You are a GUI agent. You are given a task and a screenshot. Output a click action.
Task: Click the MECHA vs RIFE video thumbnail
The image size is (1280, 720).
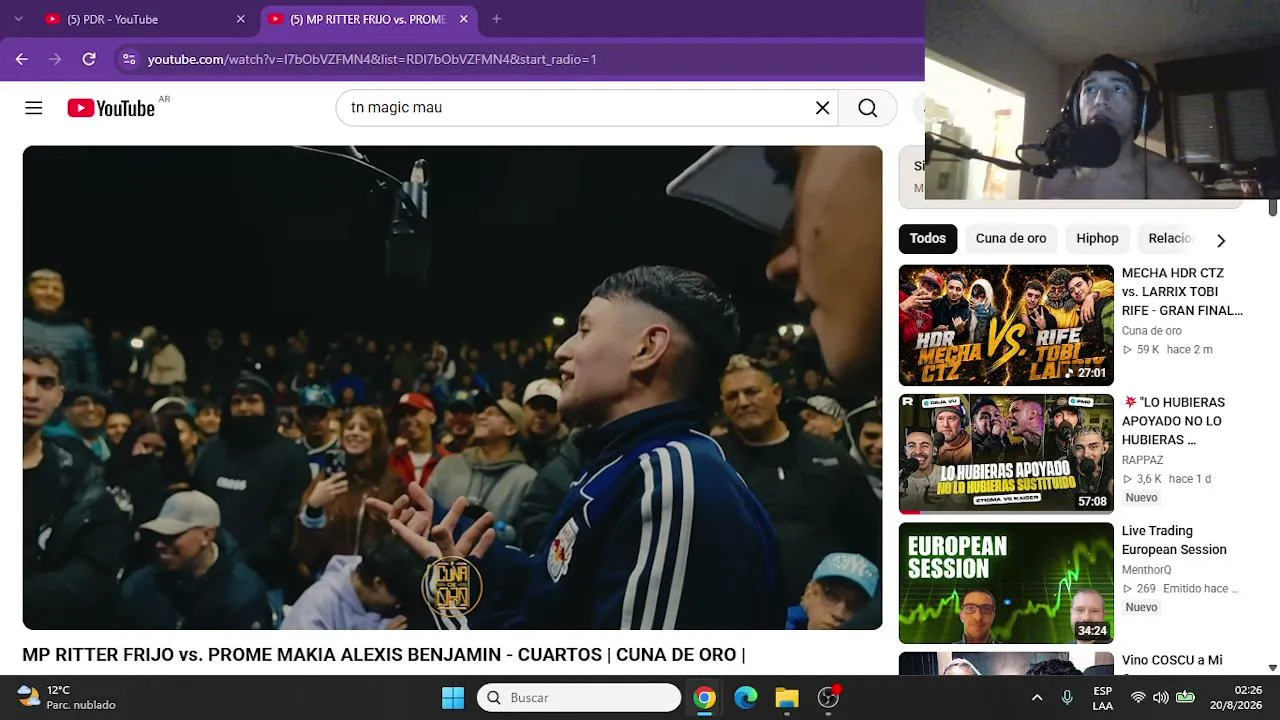click(x=1006, y=325)
